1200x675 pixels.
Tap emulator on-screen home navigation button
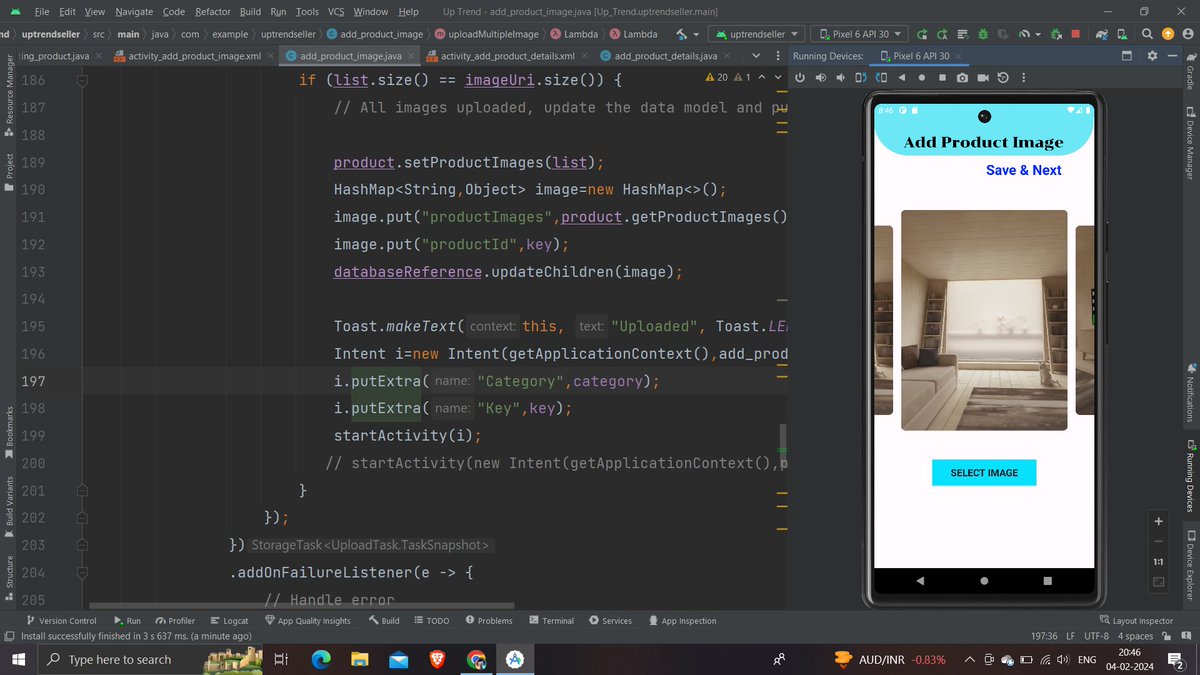(984, 581)
